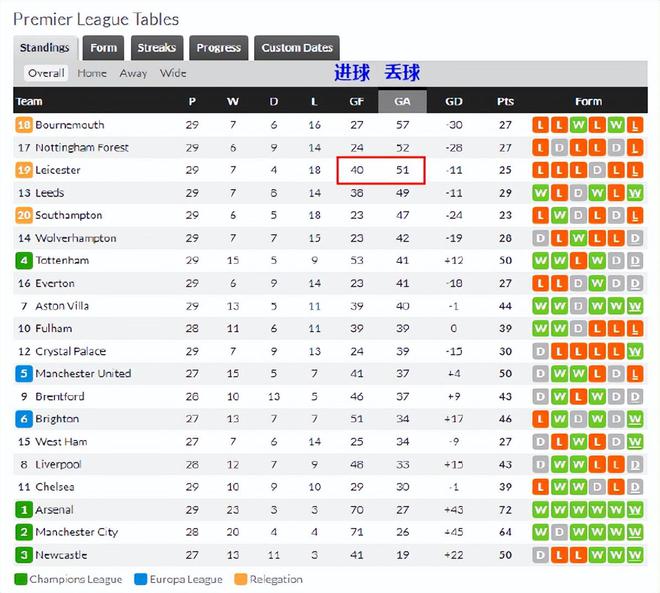Click Newcastle's green position badge 3
Screen dimensions: 660x593
tap(24, 555)
